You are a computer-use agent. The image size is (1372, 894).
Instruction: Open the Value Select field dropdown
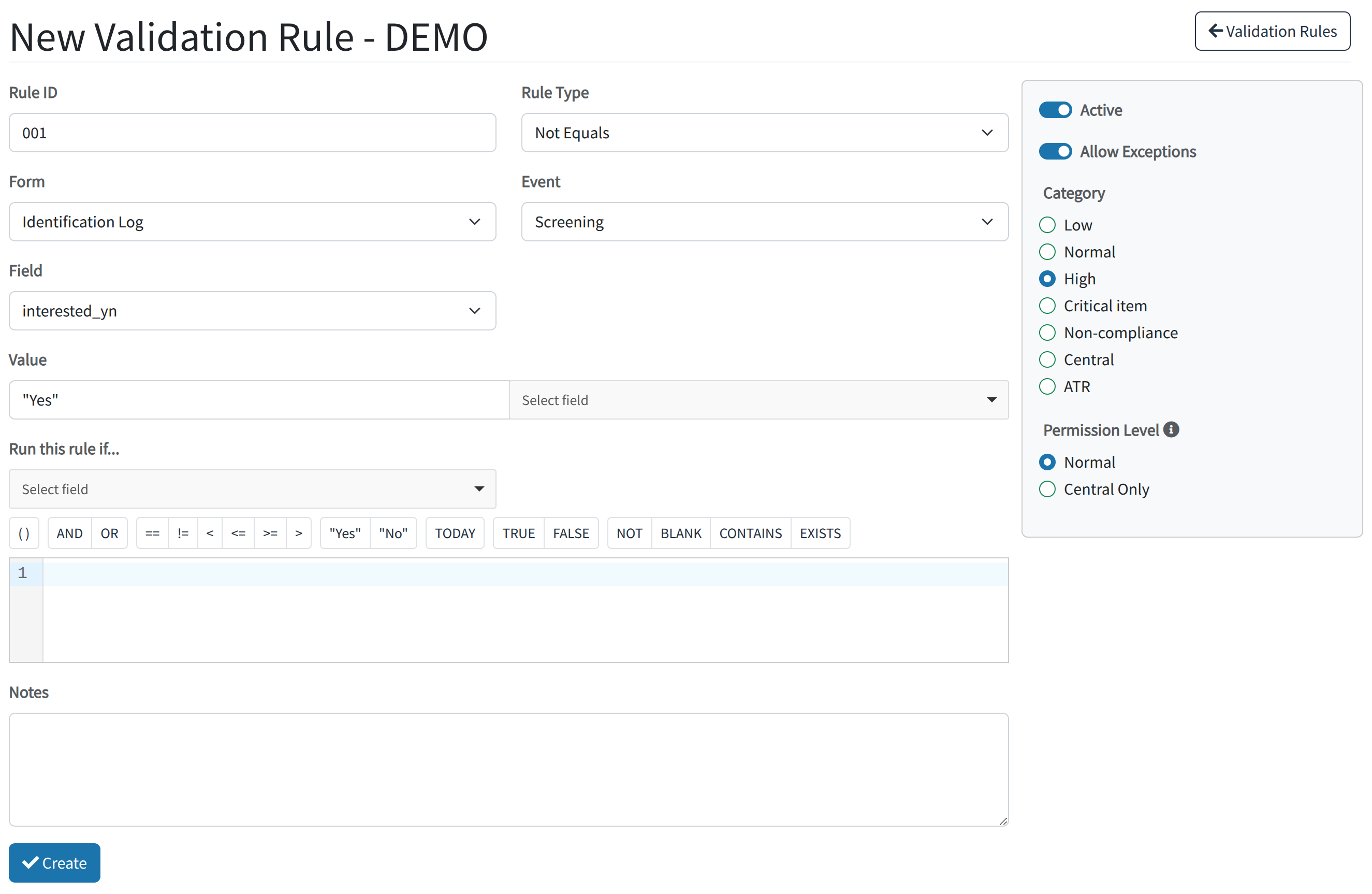coord(758,400)
